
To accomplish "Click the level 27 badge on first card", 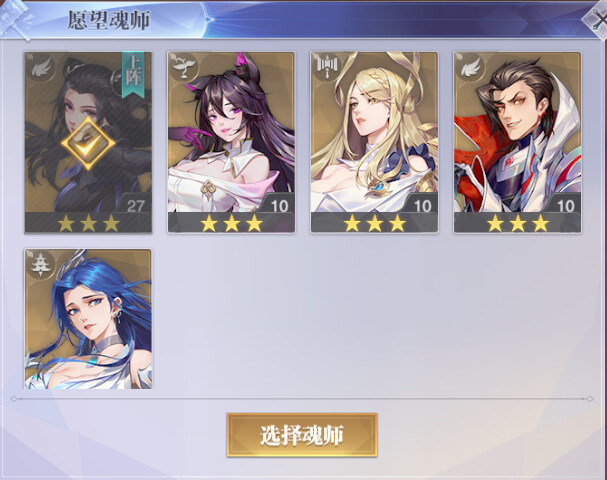I will pos(135,205).
